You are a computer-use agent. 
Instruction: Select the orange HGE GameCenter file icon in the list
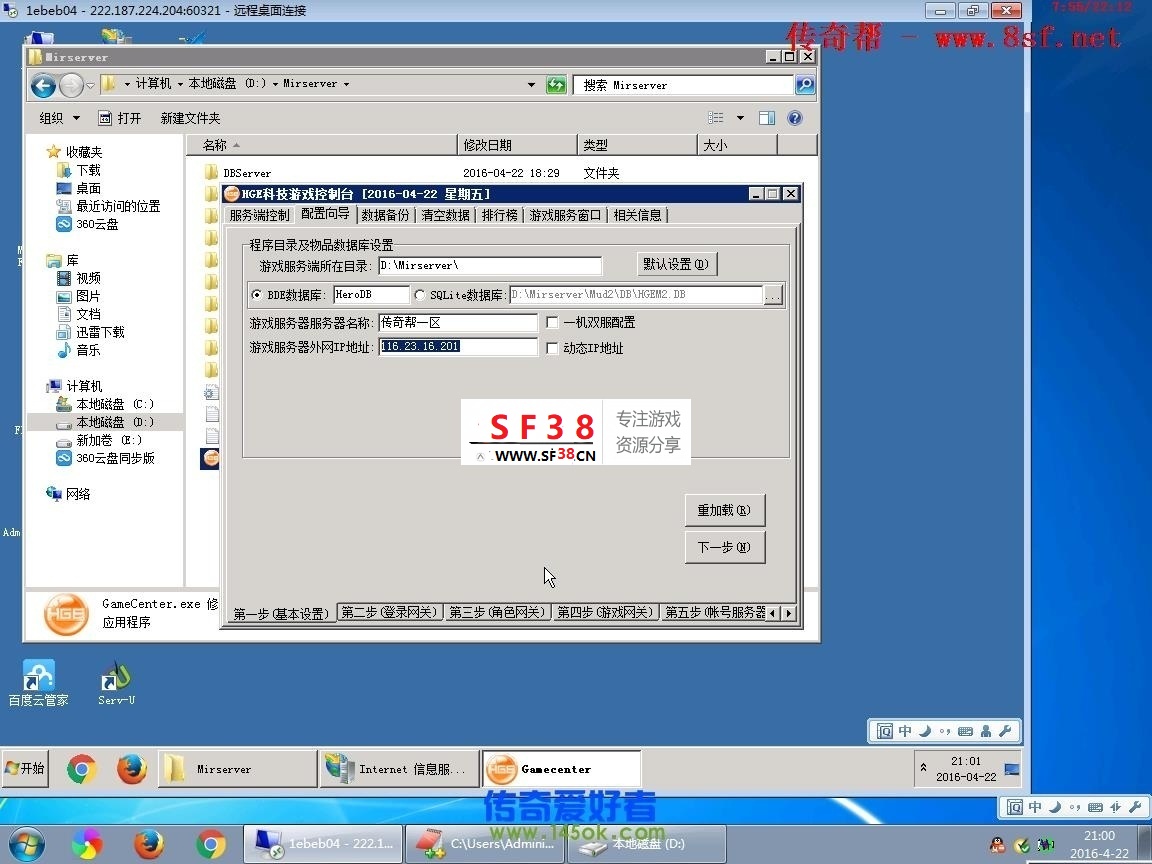coord(210,458)
